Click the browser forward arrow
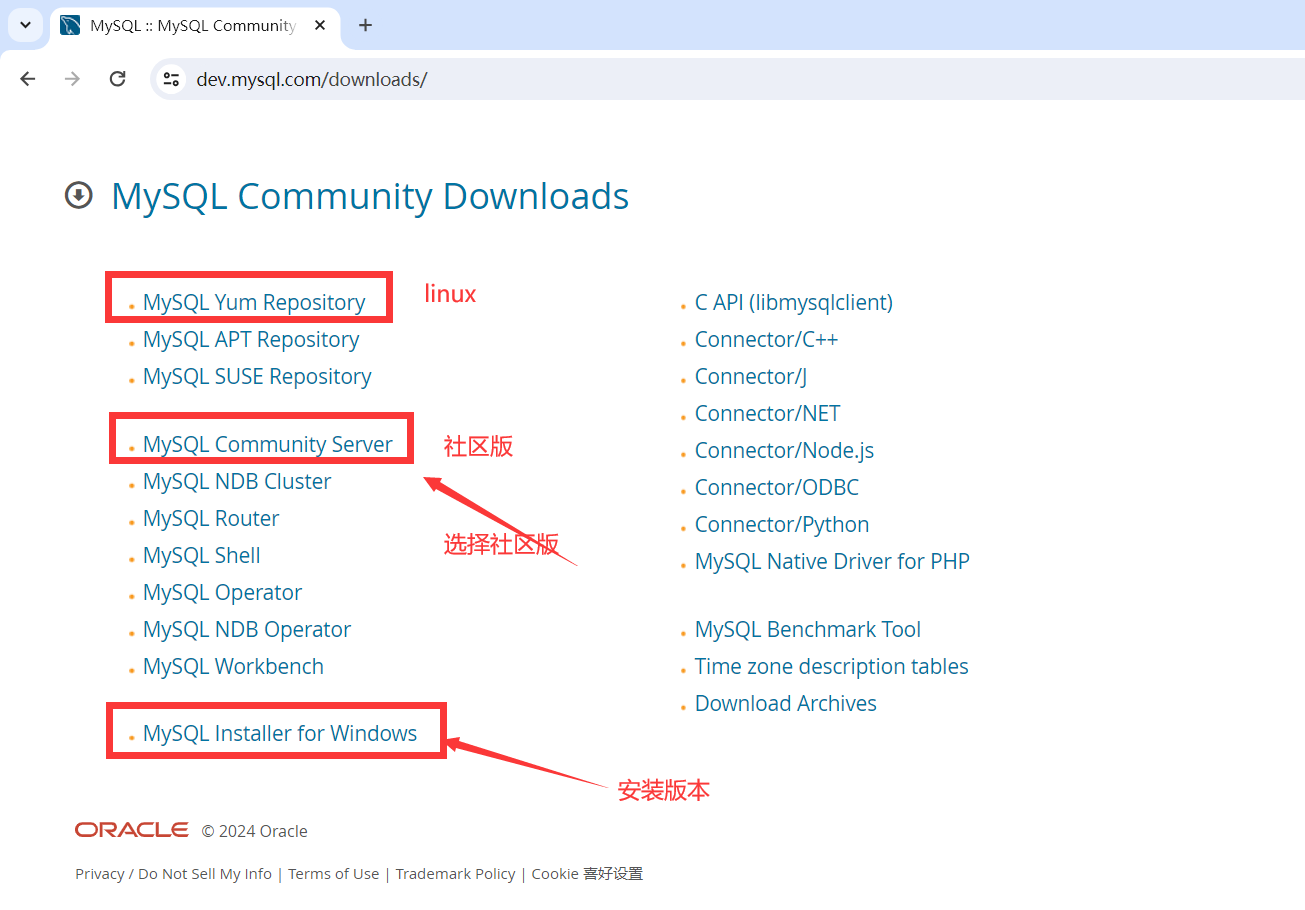The image size is (1305, 910). click(72, 79)
